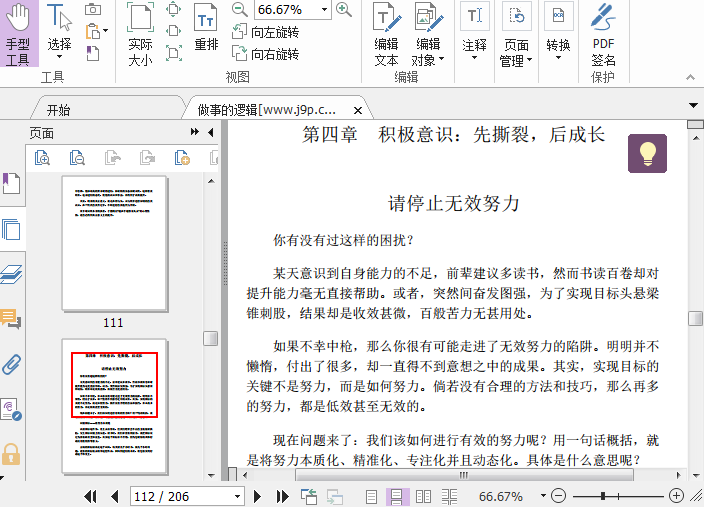
Task: Click the lightbulb tips button
Action: tap(647, 153)
